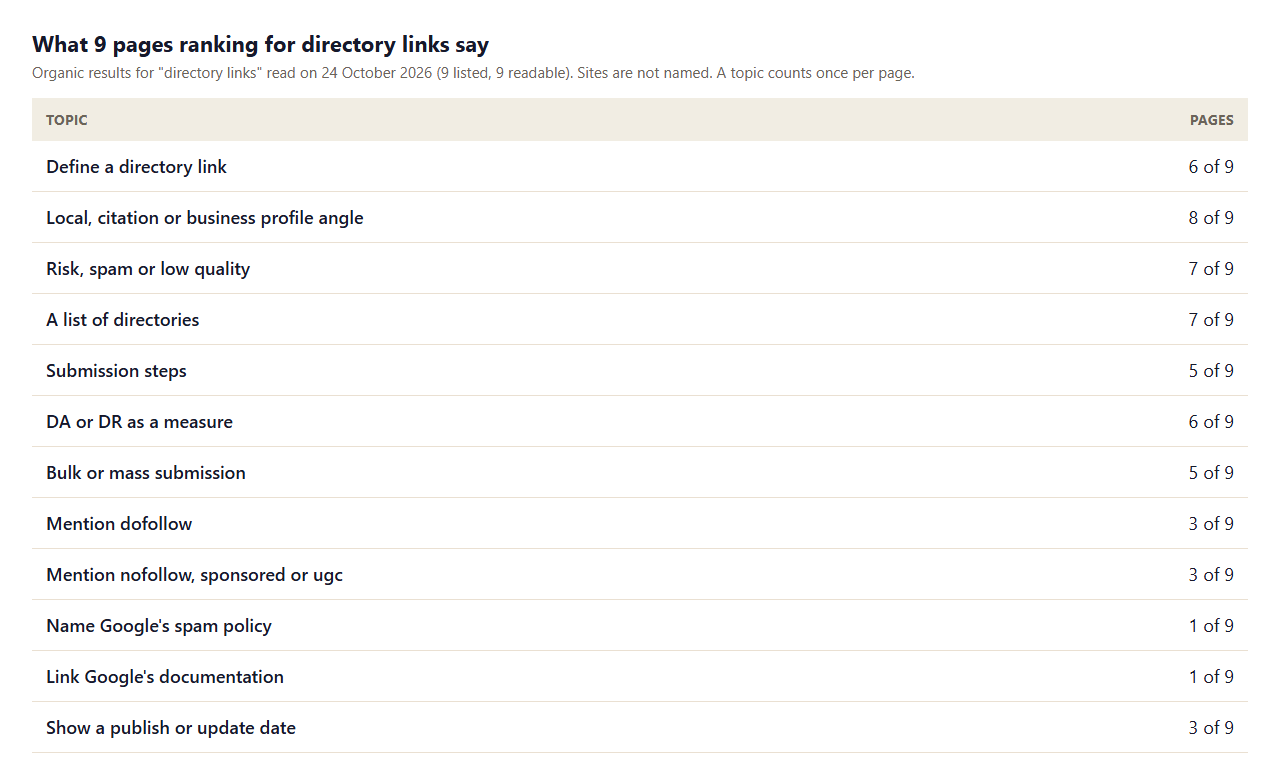Click the page count for "DA or DR as a measure"
1280x781 pixels.
point(1211,422)
